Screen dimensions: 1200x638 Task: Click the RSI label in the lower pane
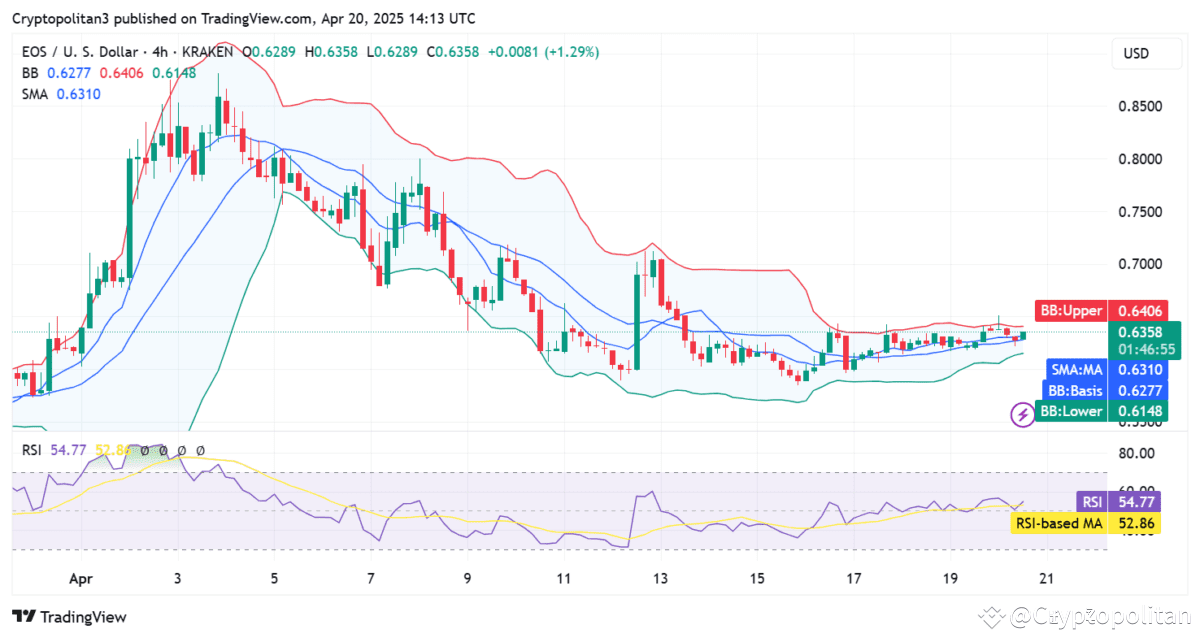point(30,450)
